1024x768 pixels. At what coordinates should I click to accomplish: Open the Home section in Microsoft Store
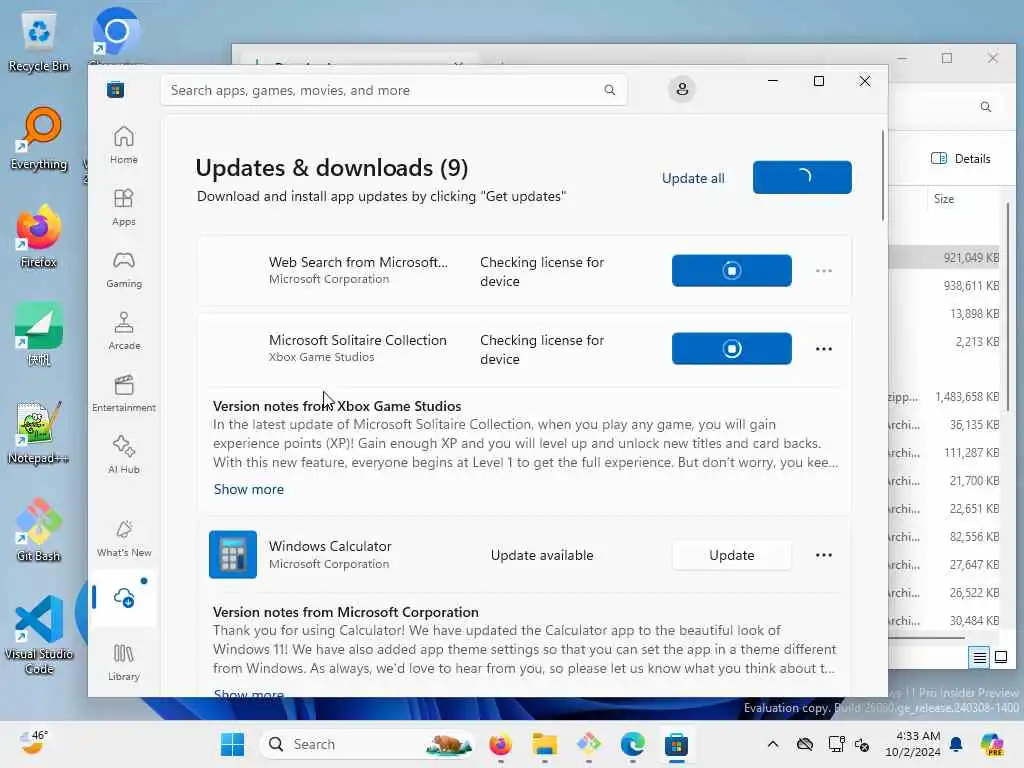click(x=123, y=145)
